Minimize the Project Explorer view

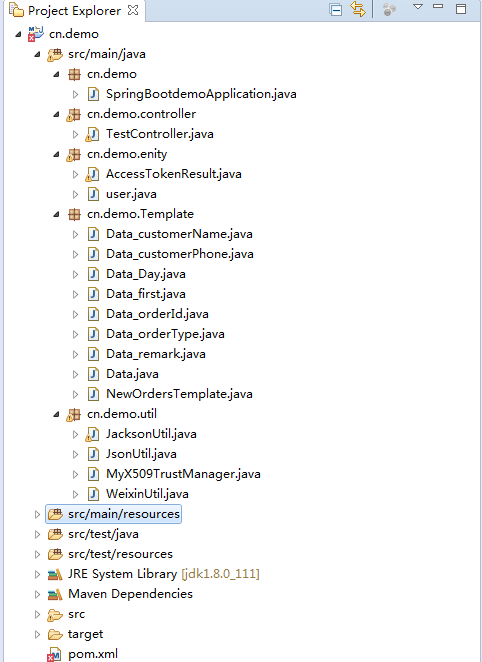pyautogui.click(x=438, y=6)
